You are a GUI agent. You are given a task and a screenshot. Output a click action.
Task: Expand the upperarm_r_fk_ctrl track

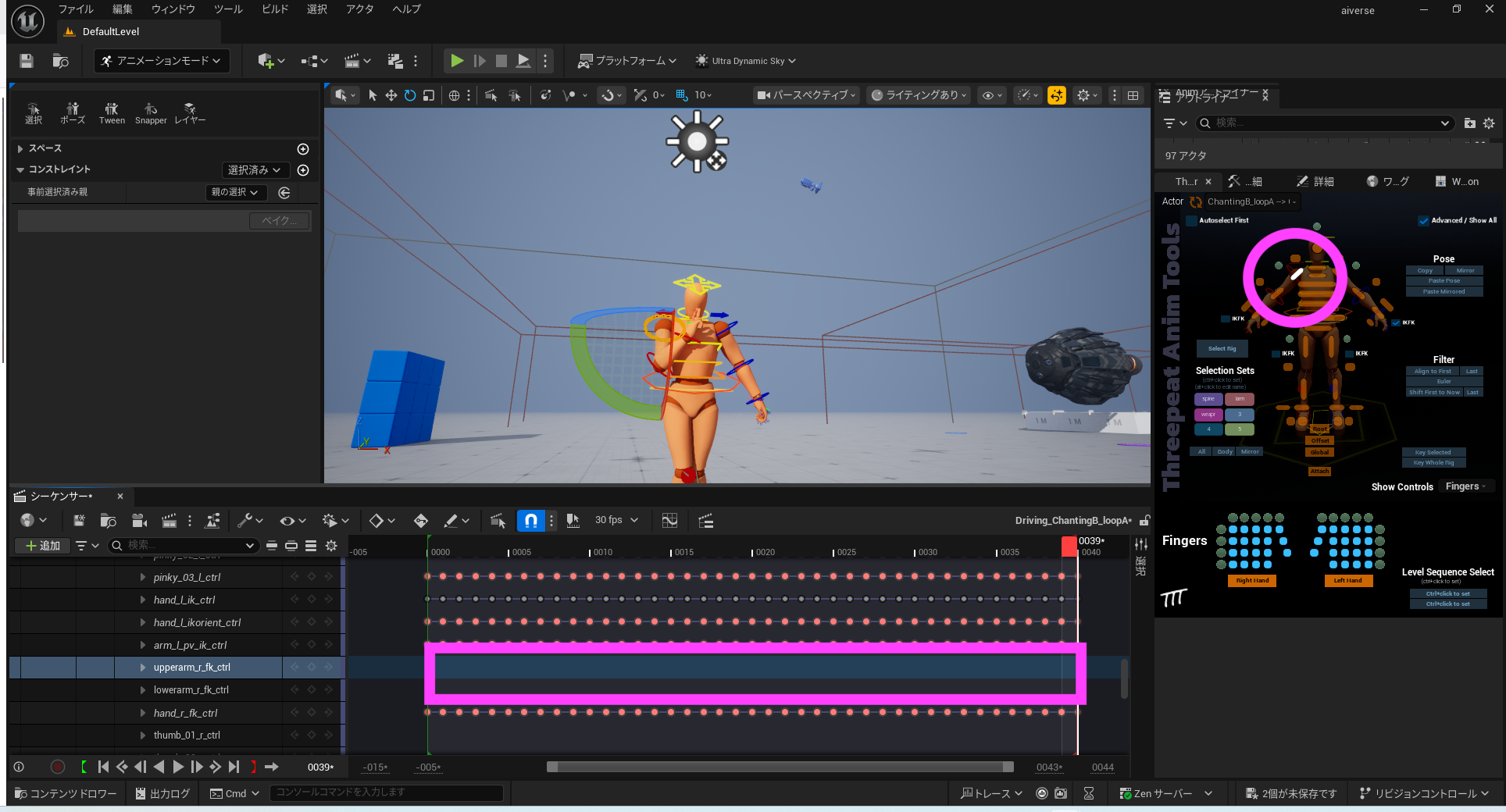(142, 668)
